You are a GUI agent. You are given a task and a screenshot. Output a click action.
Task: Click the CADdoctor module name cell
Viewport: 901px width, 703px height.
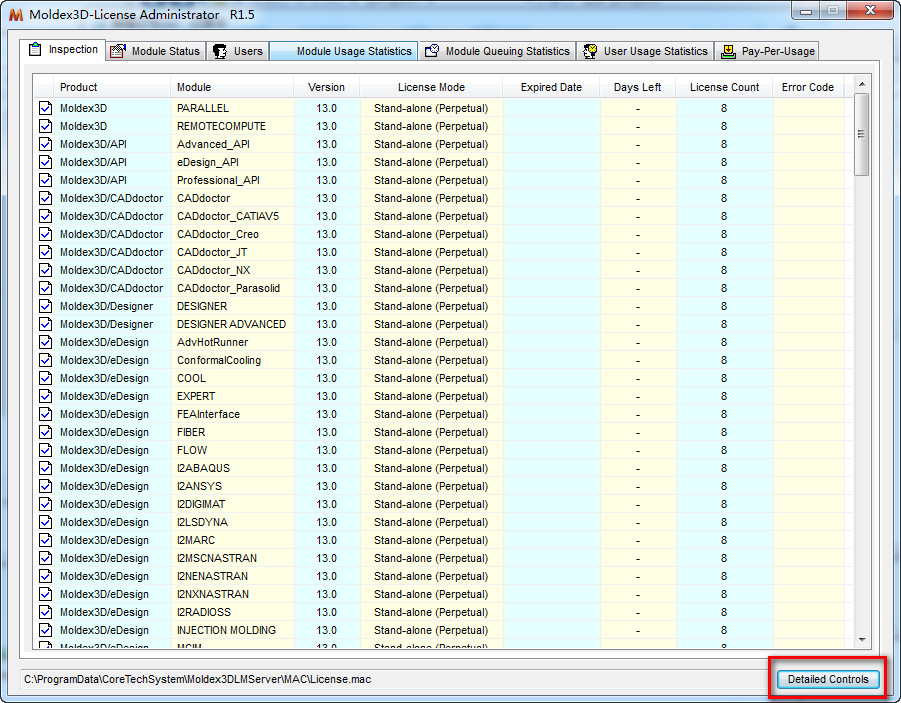coord(232,198)
